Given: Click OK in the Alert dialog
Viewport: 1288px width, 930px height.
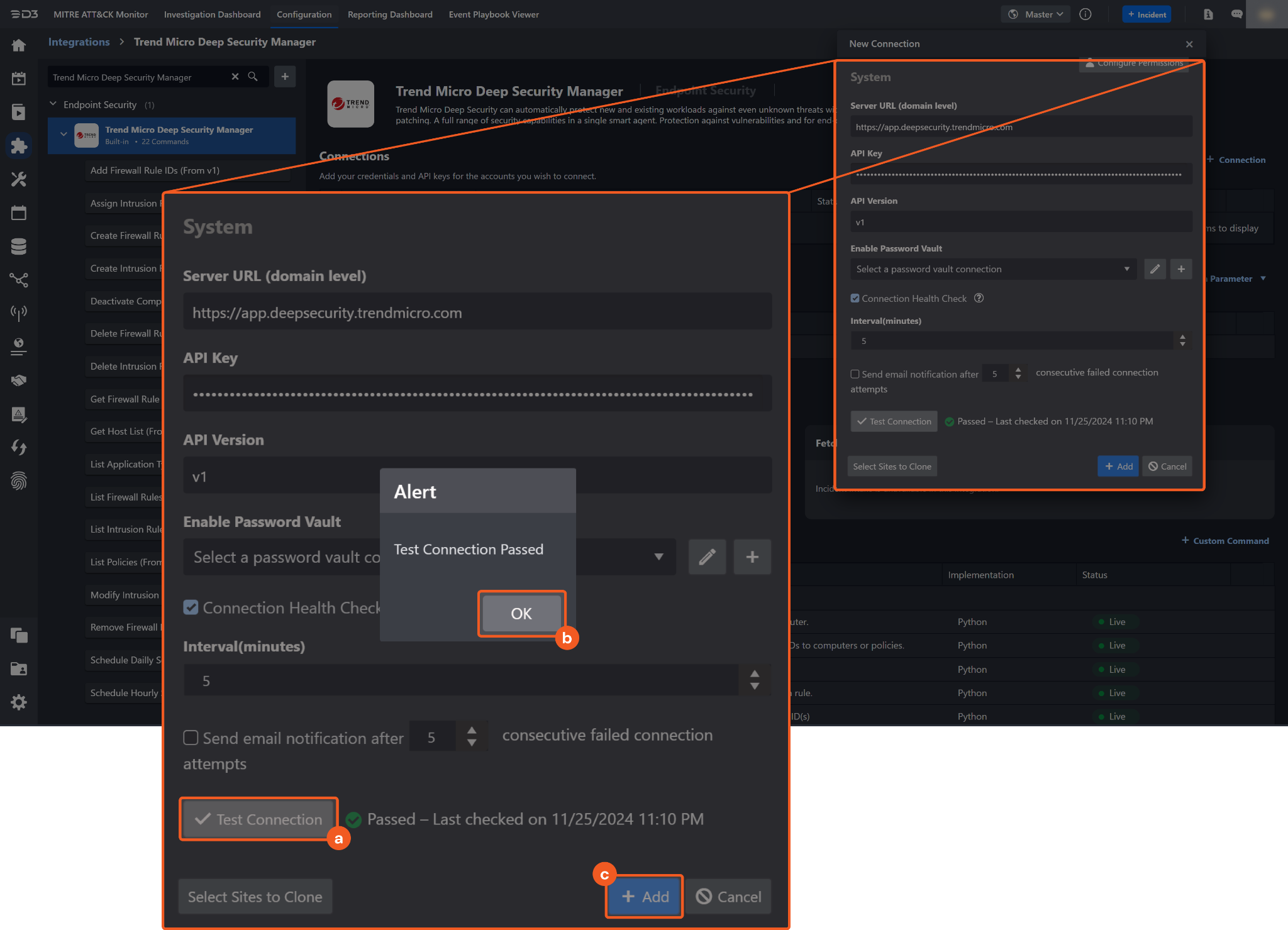Looking at the screenshot, I should [x=521, y=614].
